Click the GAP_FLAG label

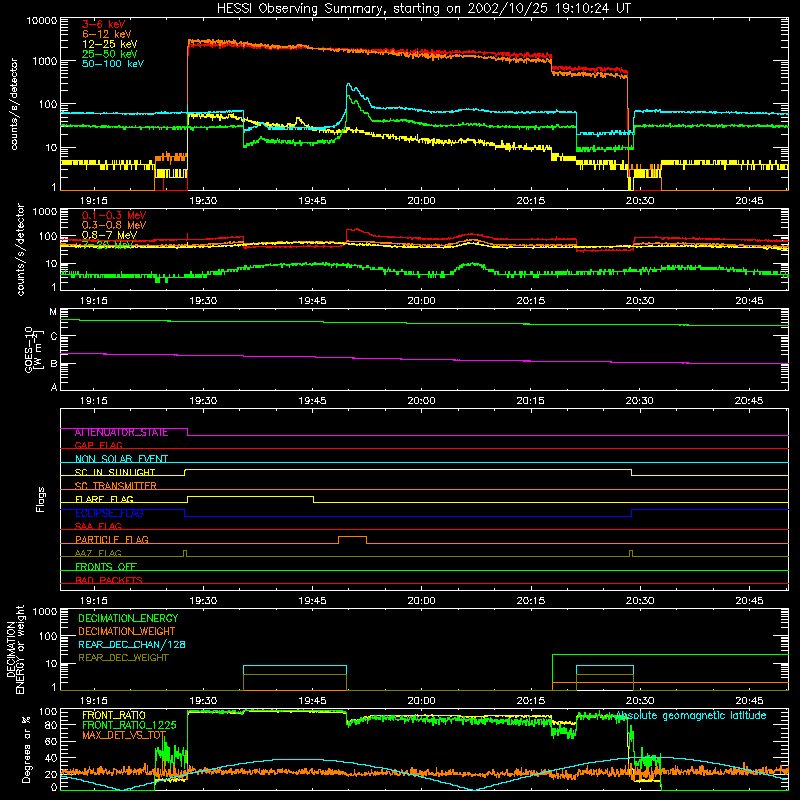pyautogui.click(x=98, y=445)
